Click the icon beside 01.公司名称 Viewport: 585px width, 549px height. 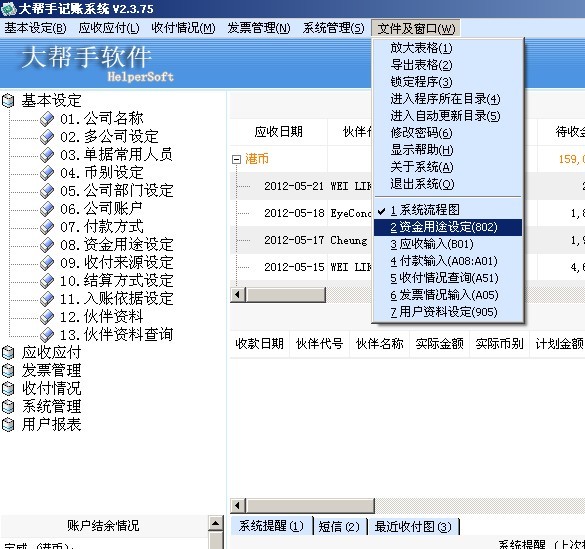(47, 119)
